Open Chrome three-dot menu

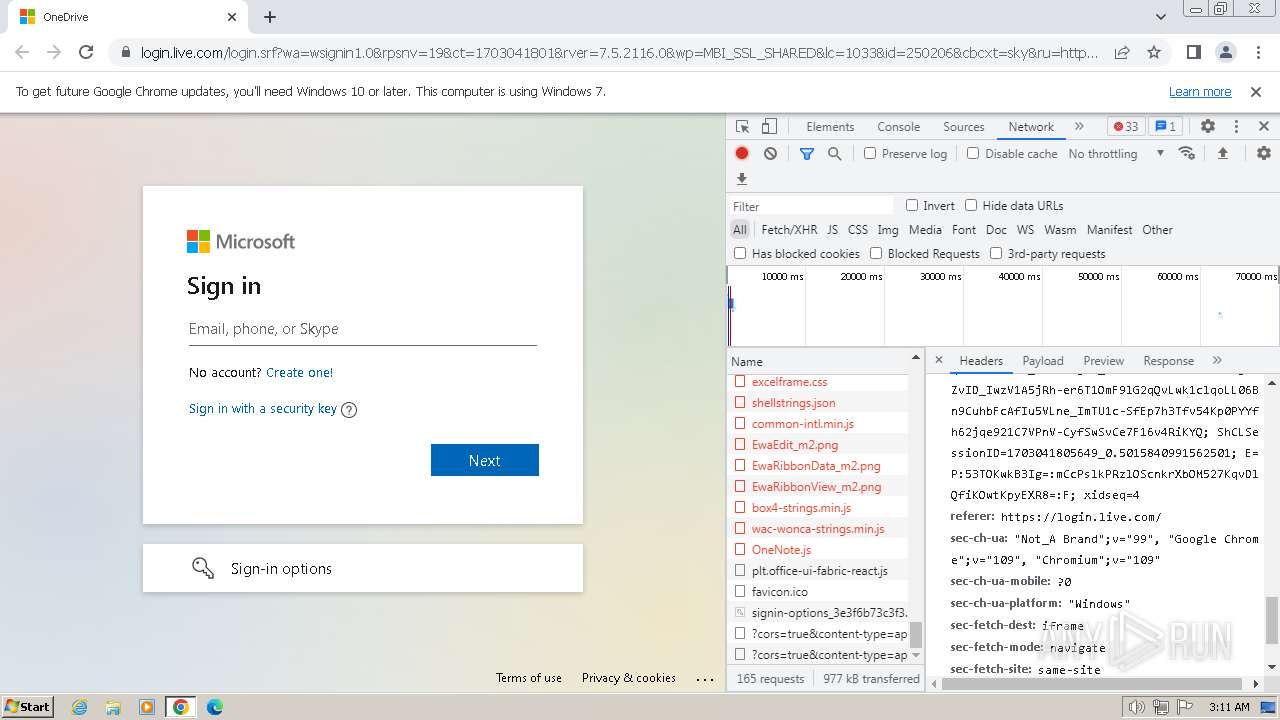[x=1257, y=52]
